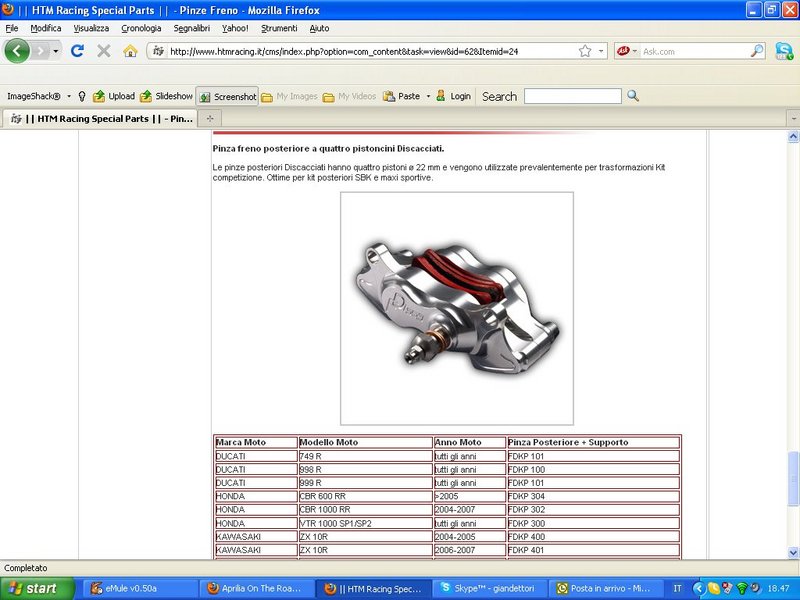Click the page scrollbar down arrow
Image resolution: width=800 pixels, height=600 pixels.
point(793,553)
